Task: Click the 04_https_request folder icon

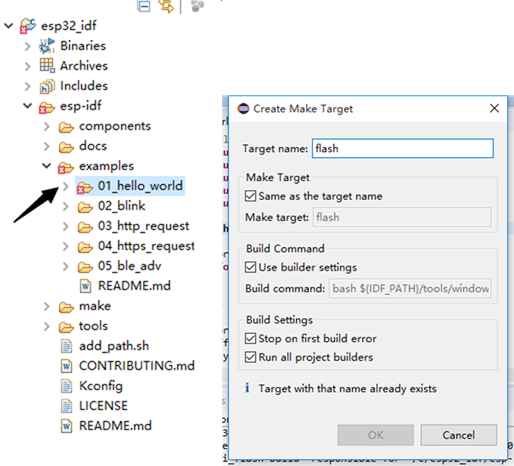Action: coord(85,247)
